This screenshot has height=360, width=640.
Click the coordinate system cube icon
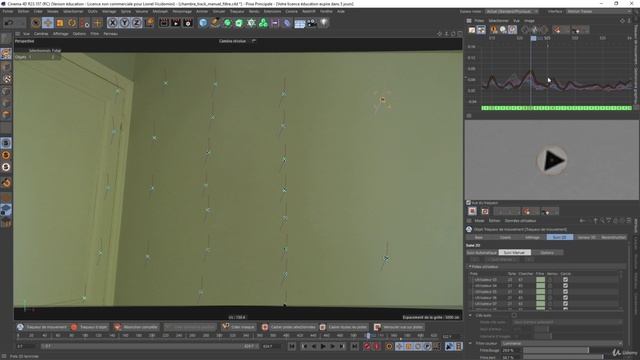(149, 22)
